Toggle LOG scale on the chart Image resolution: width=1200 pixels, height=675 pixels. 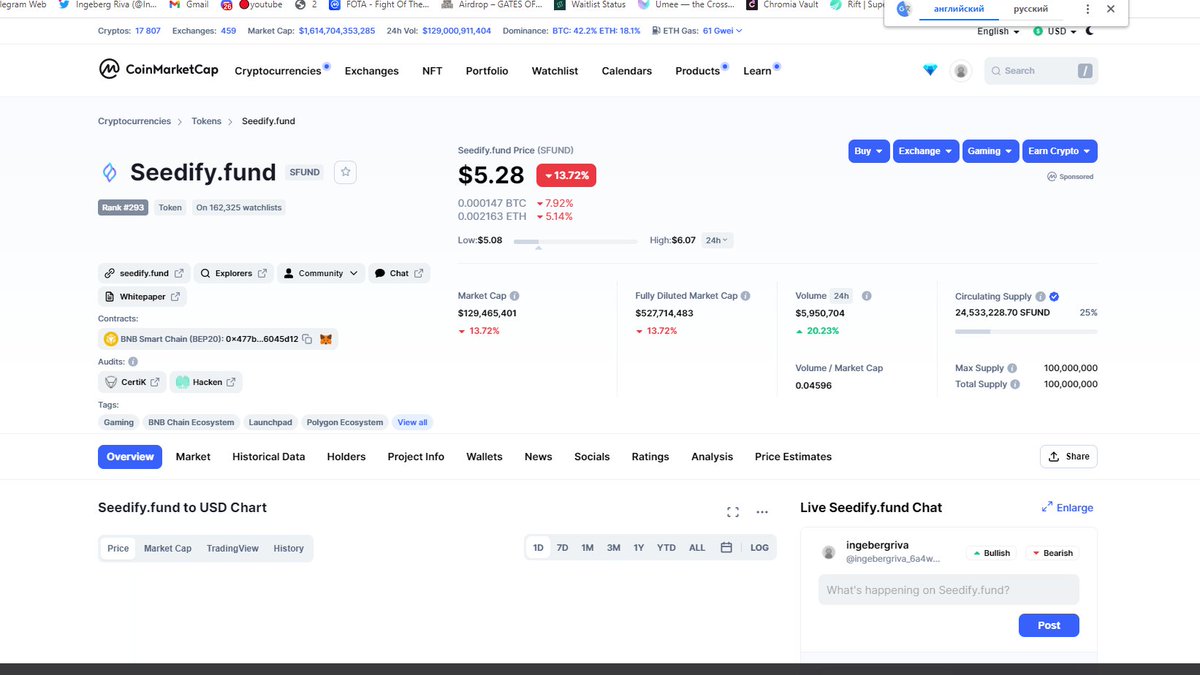point(760,548)
